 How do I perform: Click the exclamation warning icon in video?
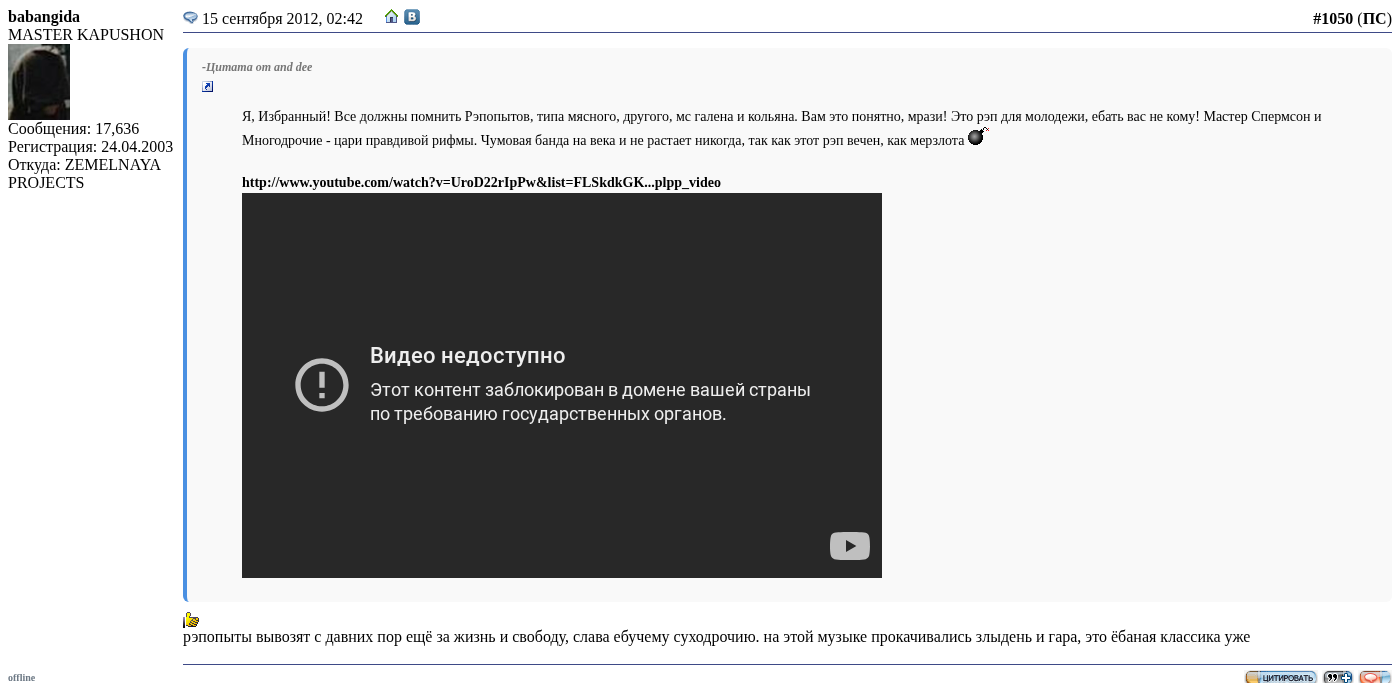(x=322, y=385)
